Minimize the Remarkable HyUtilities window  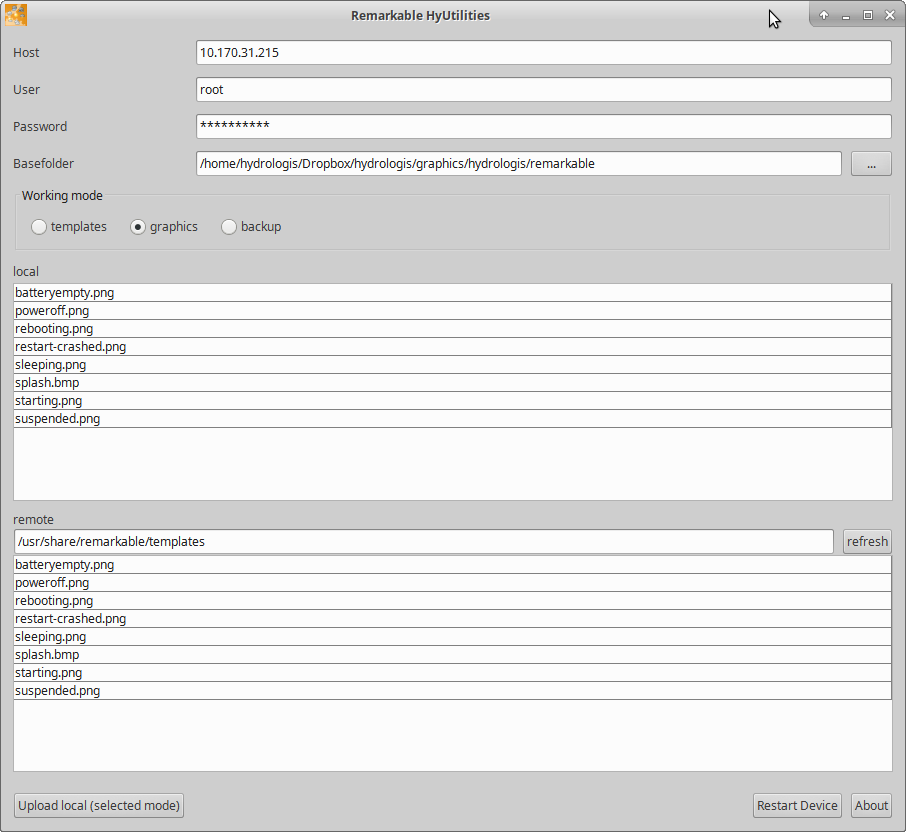click(846, 16)
